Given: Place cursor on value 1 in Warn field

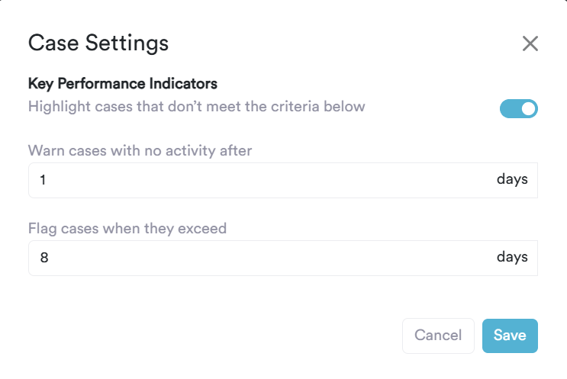Looking at the screenshot, I should [x=43, y=180].
